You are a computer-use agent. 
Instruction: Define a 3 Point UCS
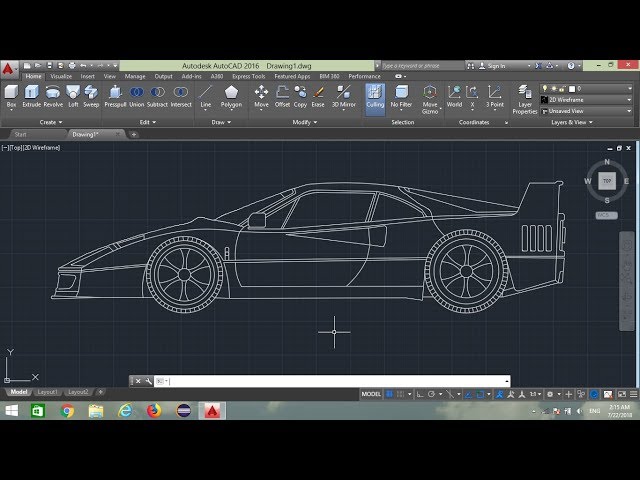(x=495, y=96)
